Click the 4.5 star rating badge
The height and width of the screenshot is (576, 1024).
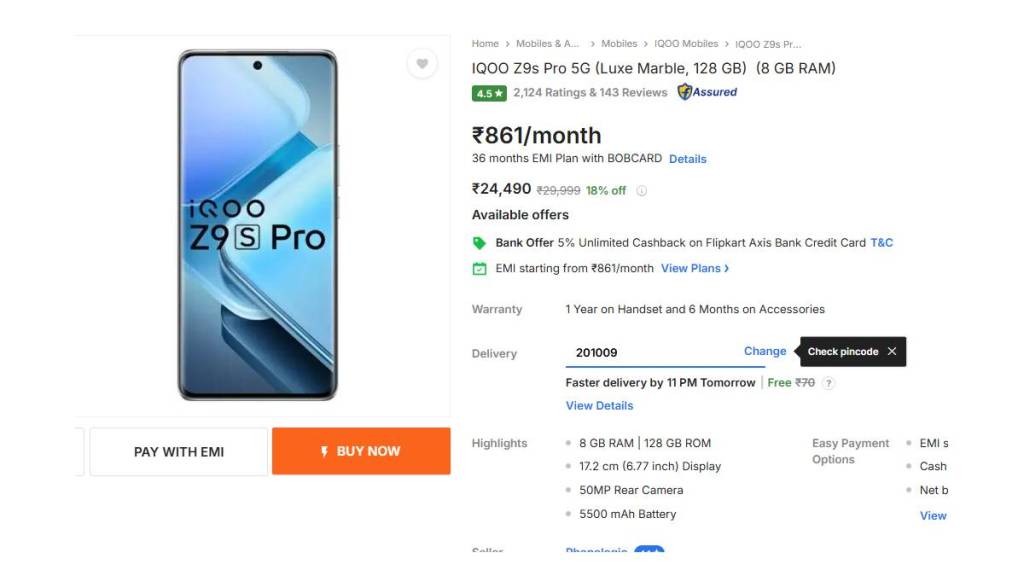(489, 93)
